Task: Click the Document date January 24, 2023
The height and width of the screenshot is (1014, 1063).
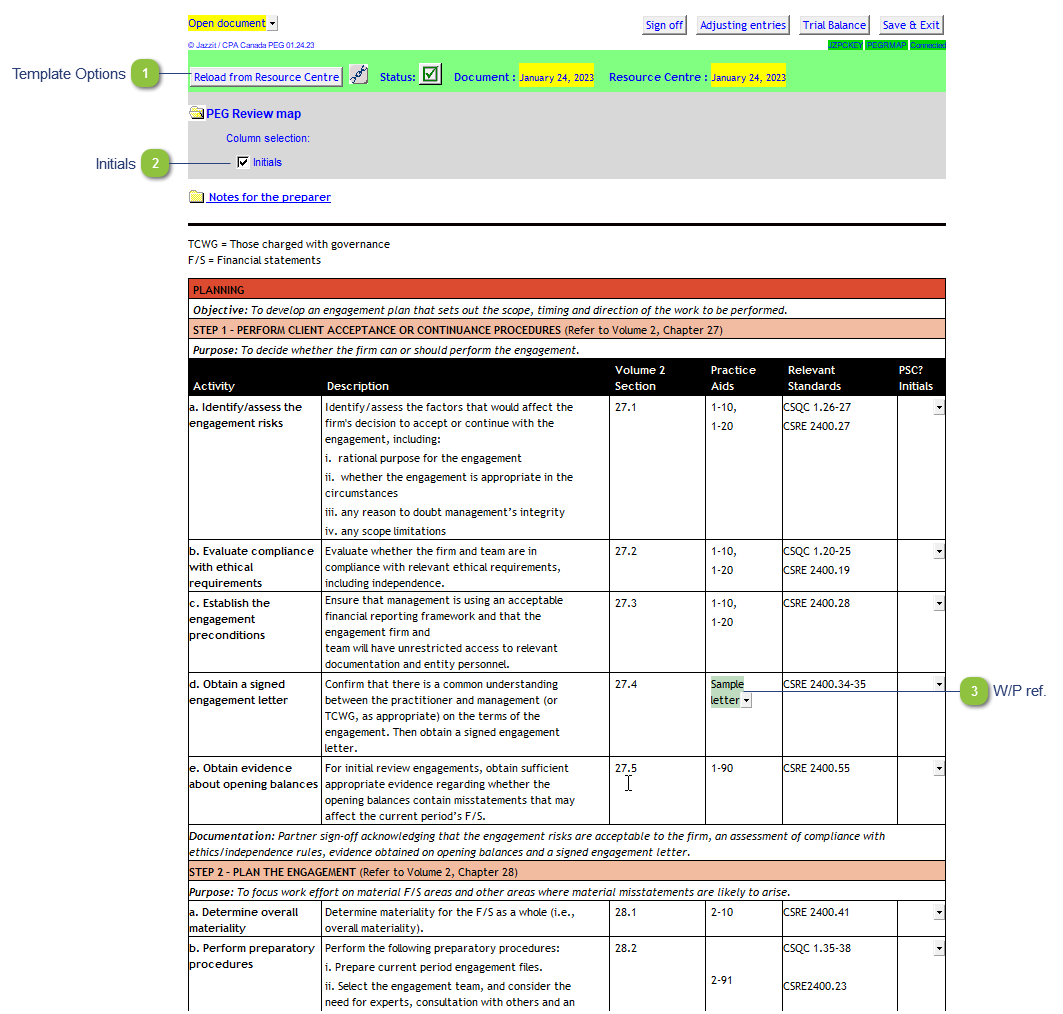Action: (x=557, y=77)
